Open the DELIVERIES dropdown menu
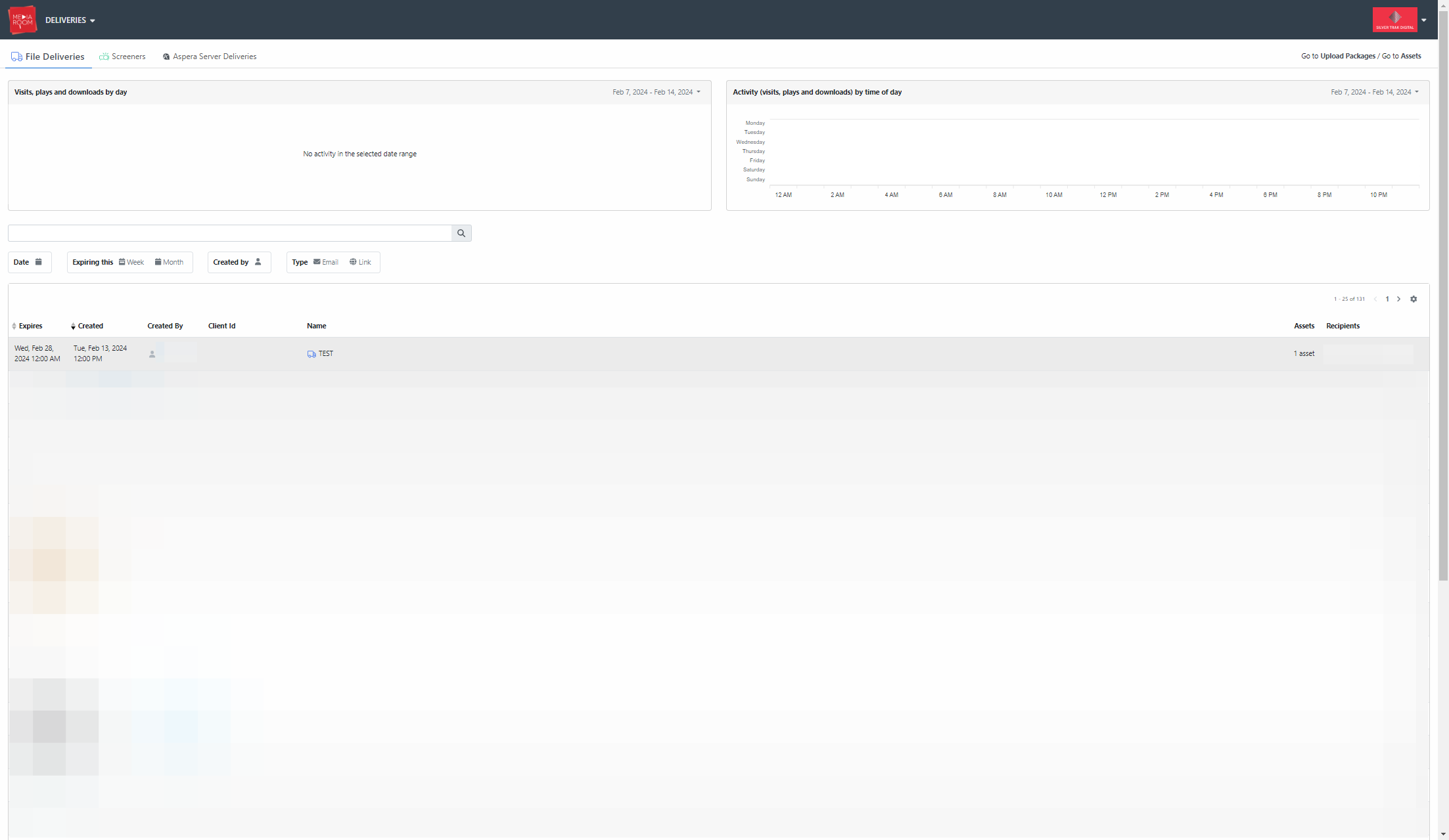Image resolution: width=1449 pixels, height=840 pixels. point(70,20)
